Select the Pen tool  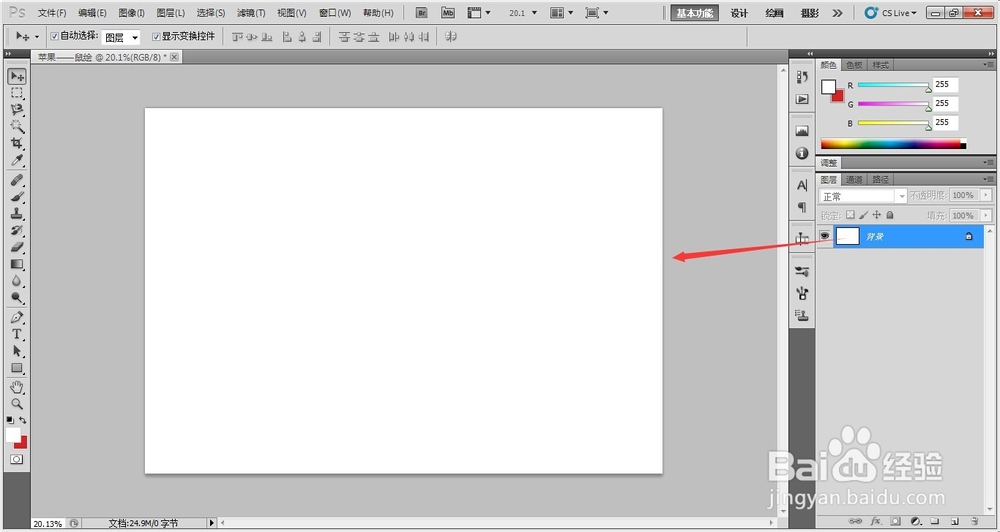click(x=17, y=317)
